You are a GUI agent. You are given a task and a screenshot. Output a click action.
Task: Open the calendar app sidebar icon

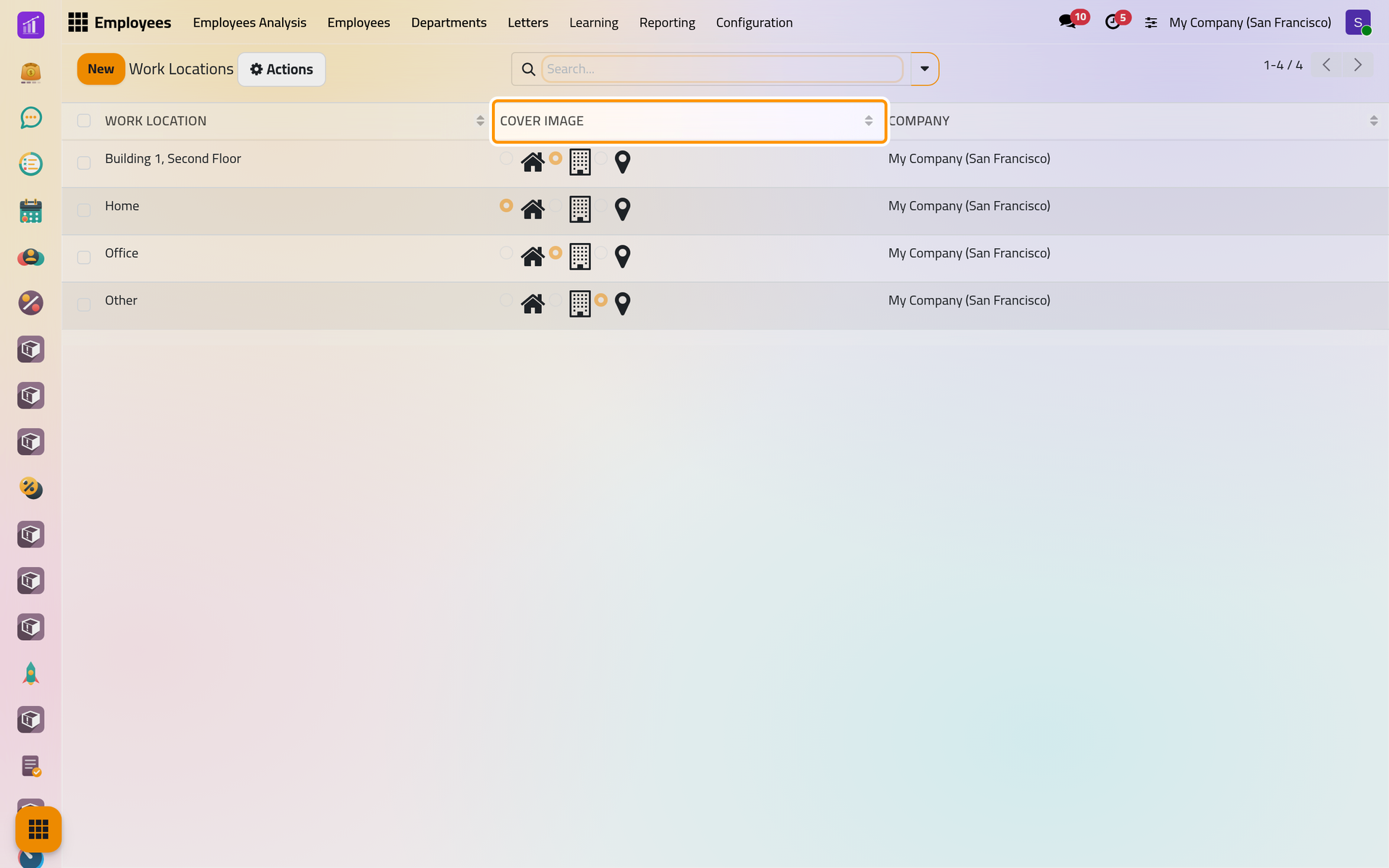tap(30, 210)
